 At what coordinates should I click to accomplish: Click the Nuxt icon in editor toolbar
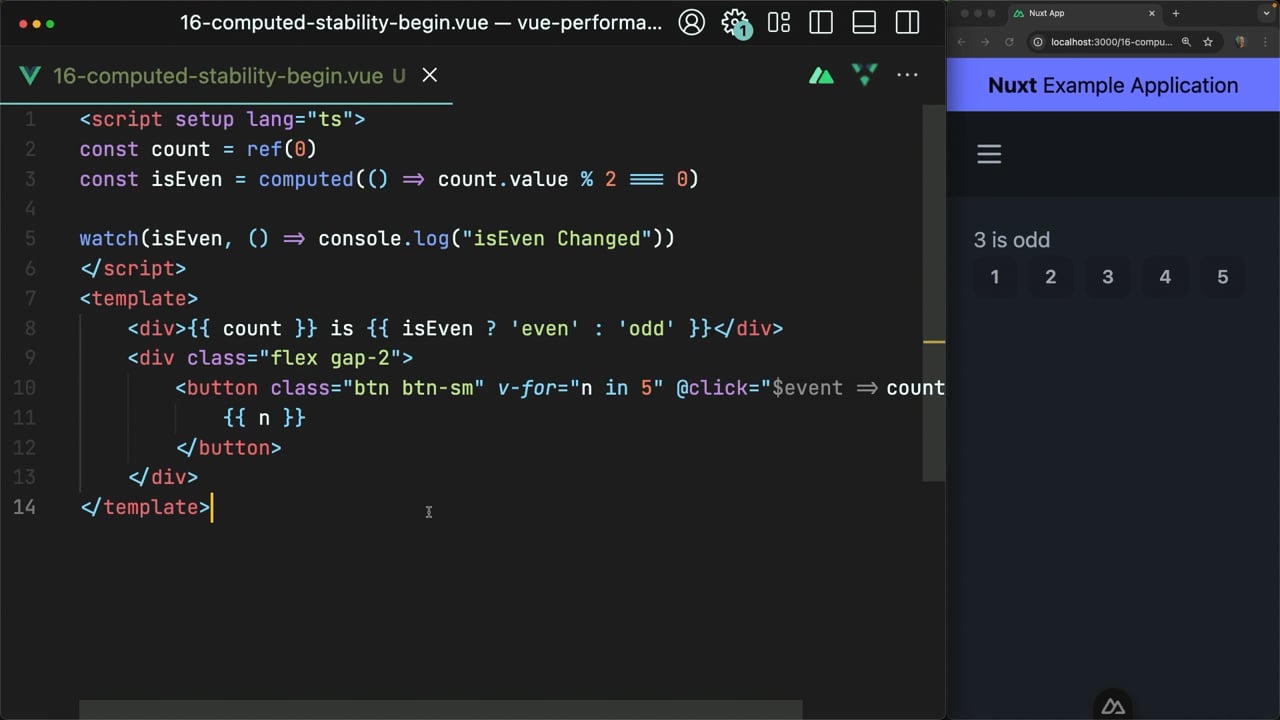[x=821, y=75]
